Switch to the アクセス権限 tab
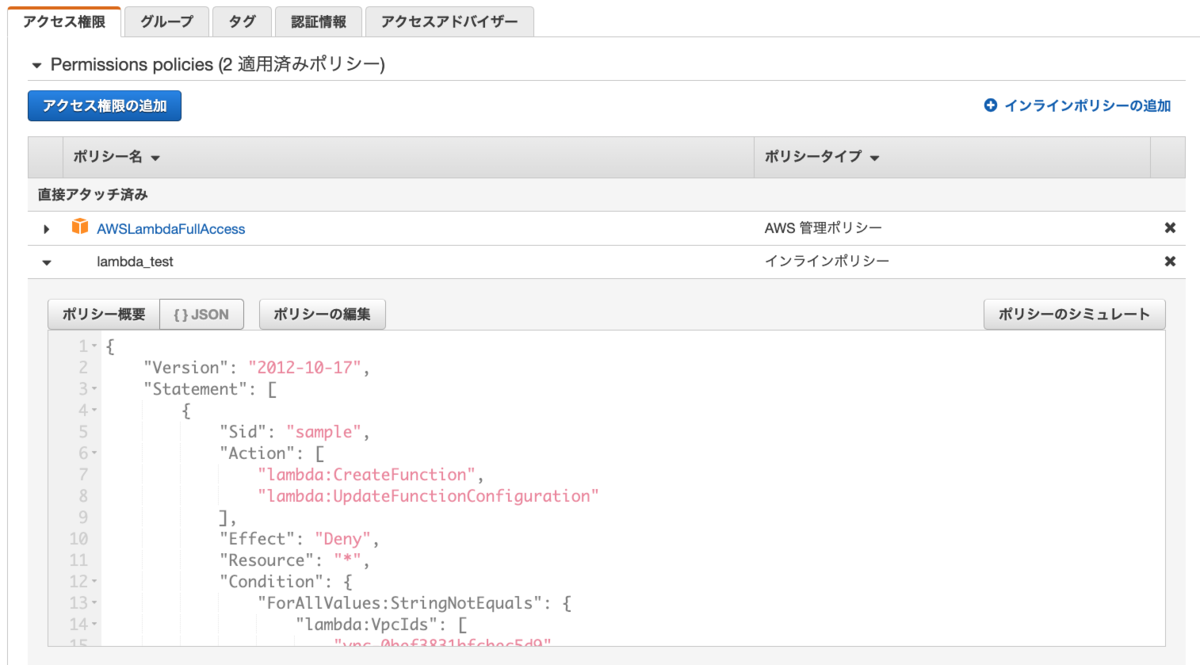The width and height of the screenshot is (1200, 665). tap(64, 21)
